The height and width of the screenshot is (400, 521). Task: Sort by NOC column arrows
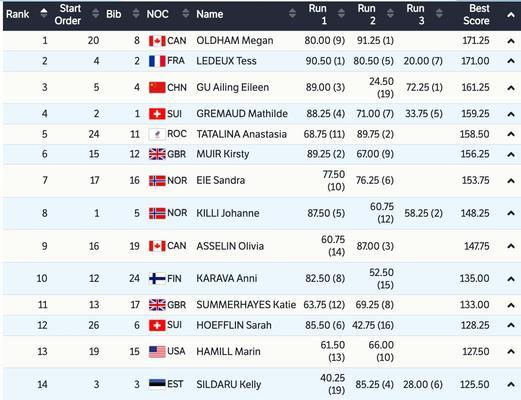(186, 14)
